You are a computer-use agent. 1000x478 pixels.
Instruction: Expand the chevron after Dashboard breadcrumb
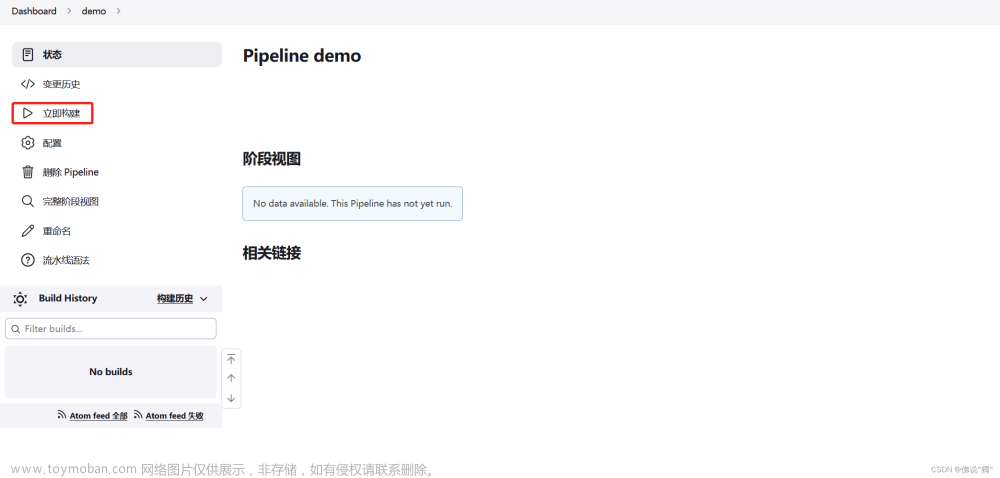tap(69, 11)
